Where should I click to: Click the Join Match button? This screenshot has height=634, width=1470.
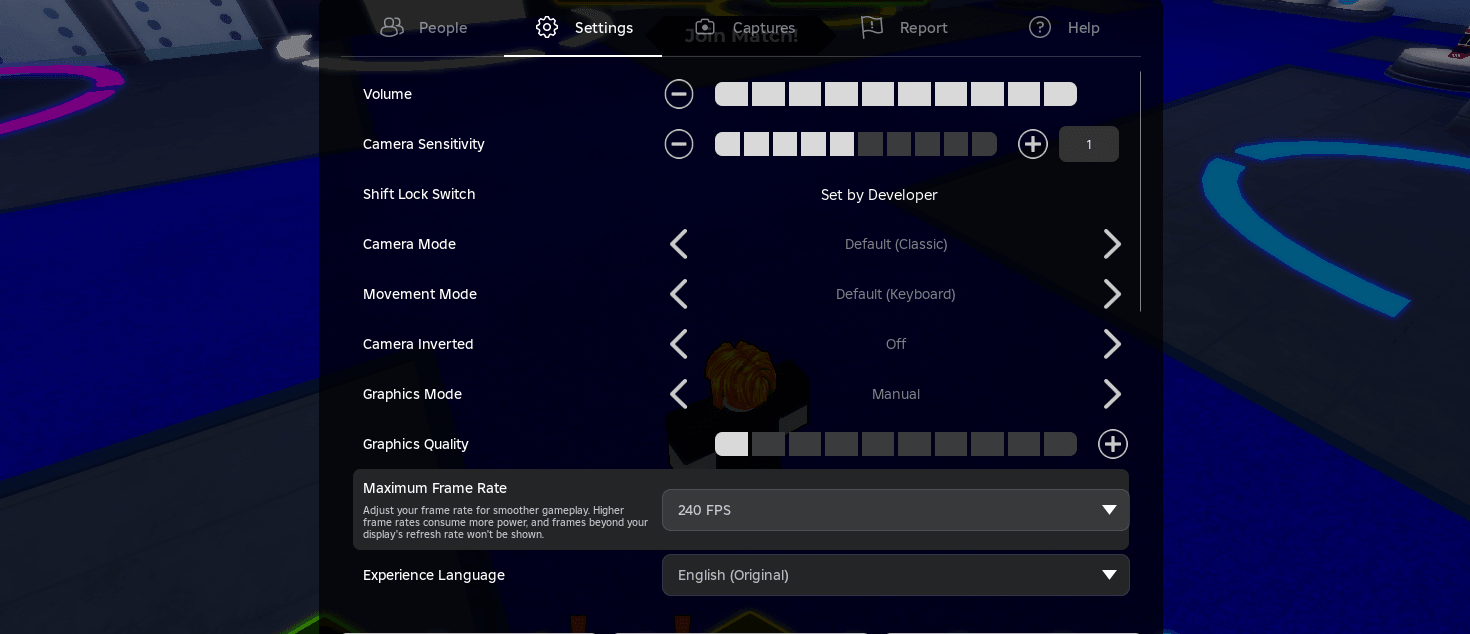[x=741, y=35]
